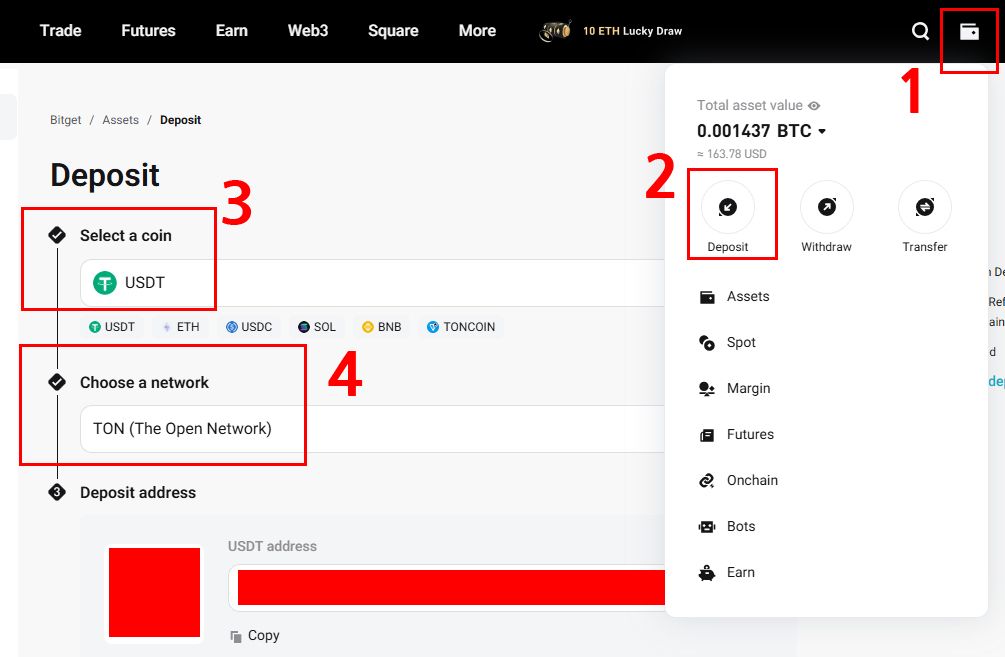Click the Onchain link icon

click(x=707, y=481)
